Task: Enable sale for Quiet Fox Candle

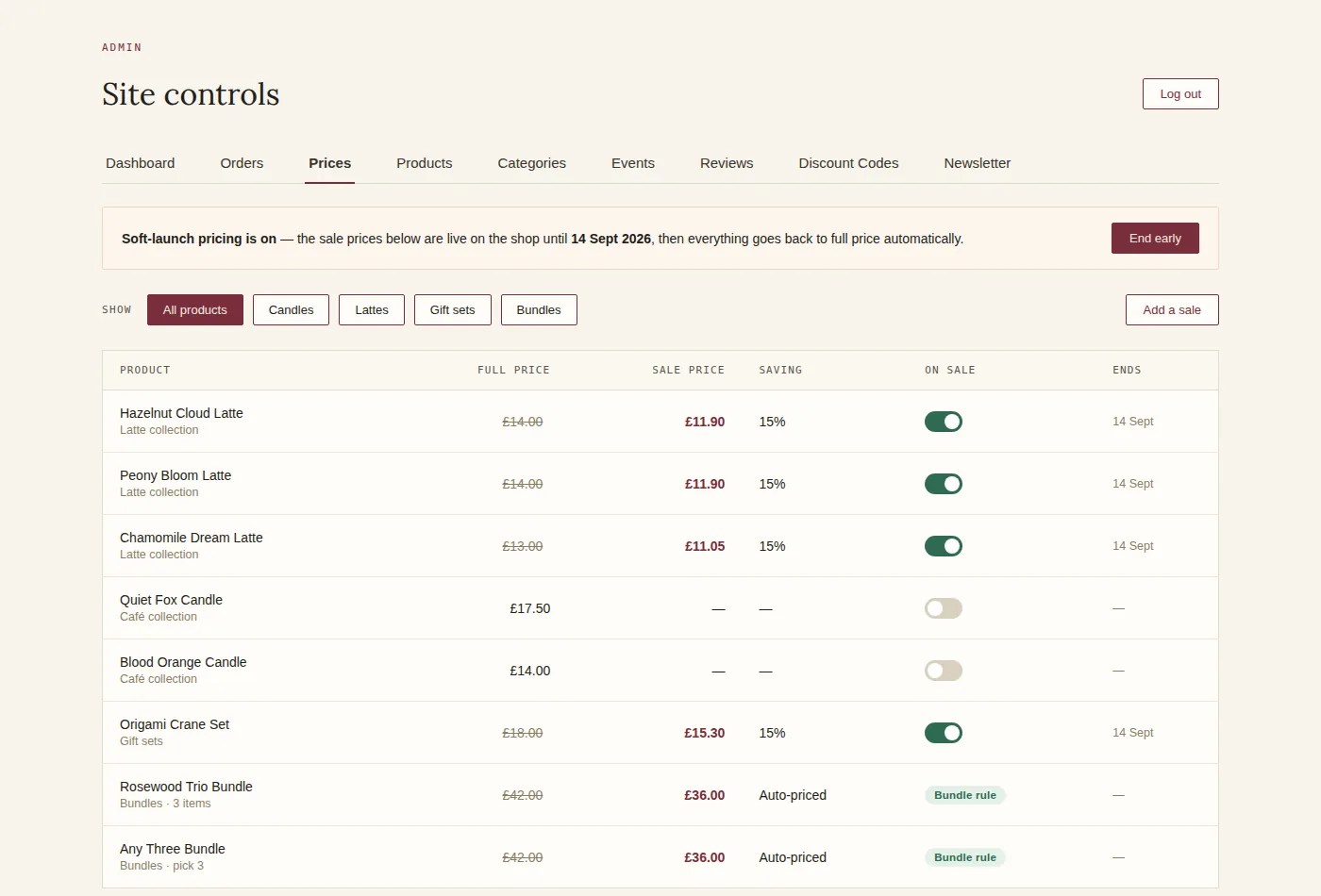Action: tap(943, 608)
